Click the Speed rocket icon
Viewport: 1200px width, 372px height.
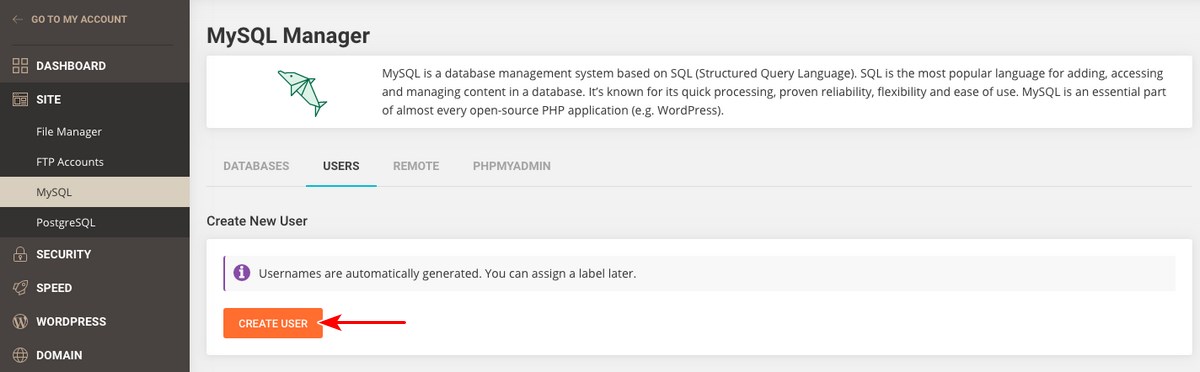click(x=19, y=288)
